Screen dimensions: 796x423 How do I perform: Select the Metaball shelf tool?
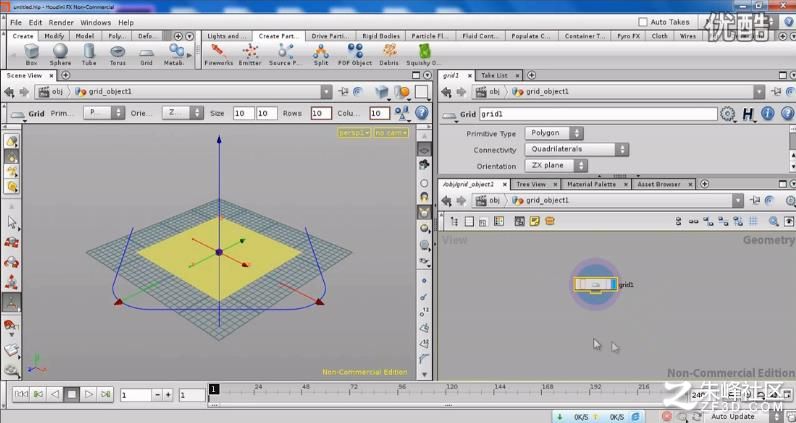(175, 54)
